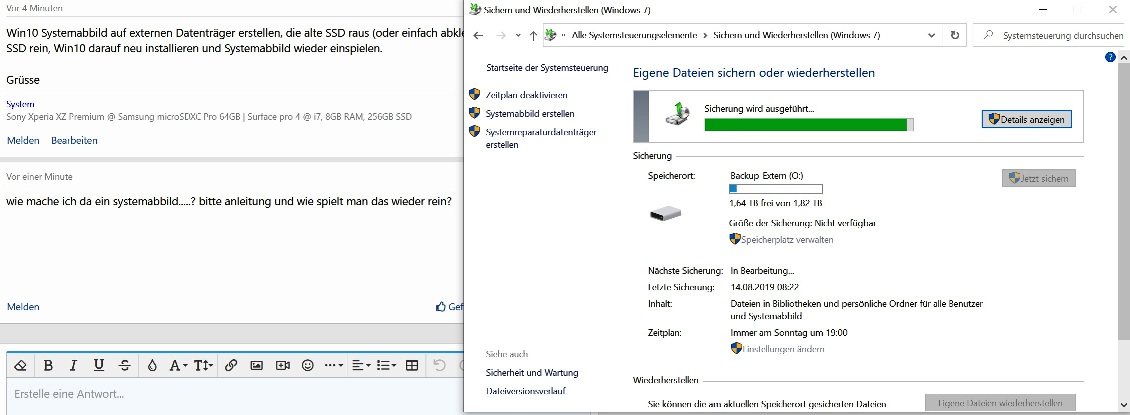Click the thumbs-up like icon
This screenshot has width=1130, height=415.
pos(440,307)
